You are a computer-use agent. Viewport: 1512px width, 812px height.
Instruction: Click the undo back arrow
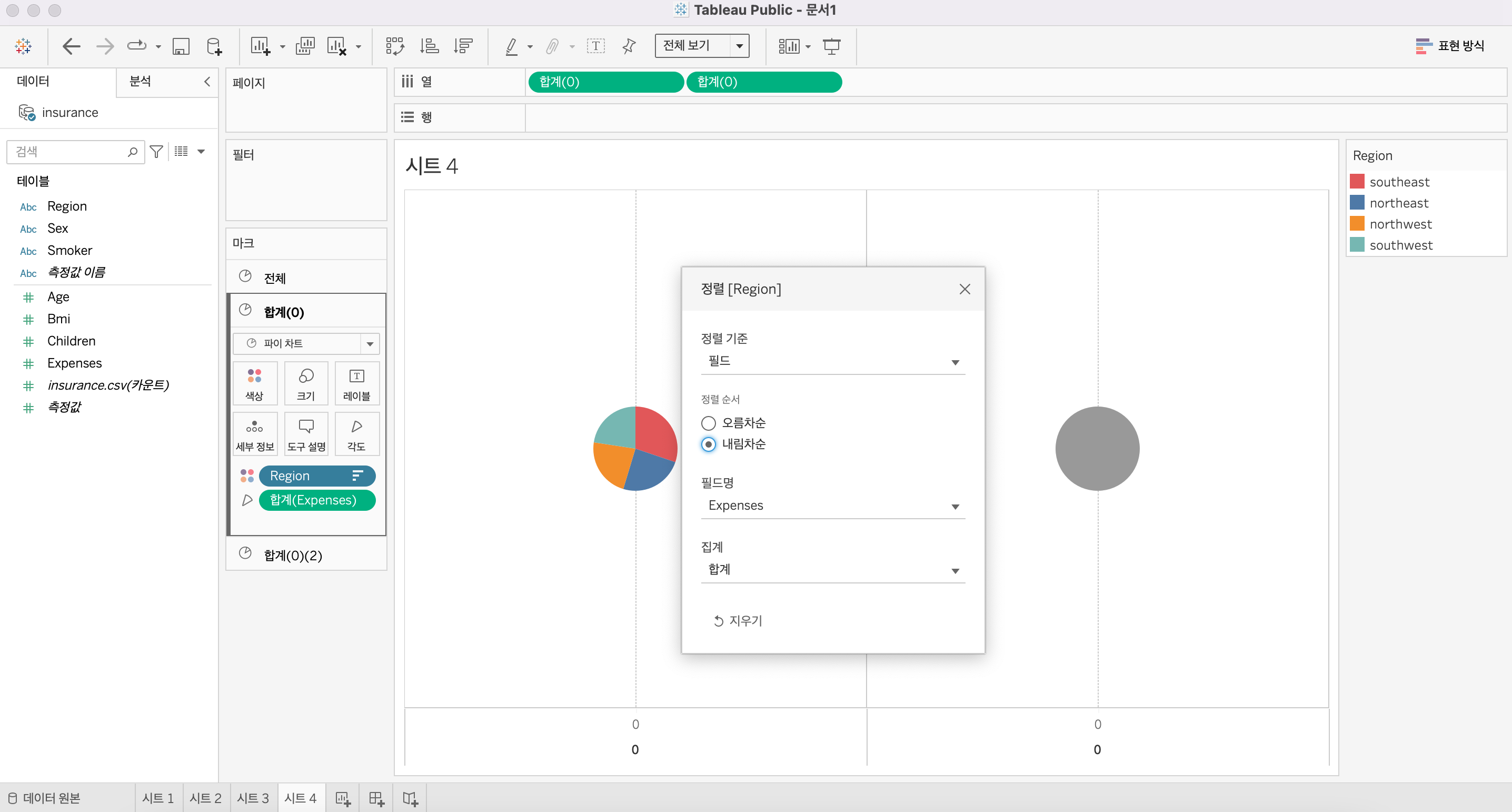(71, 46)
